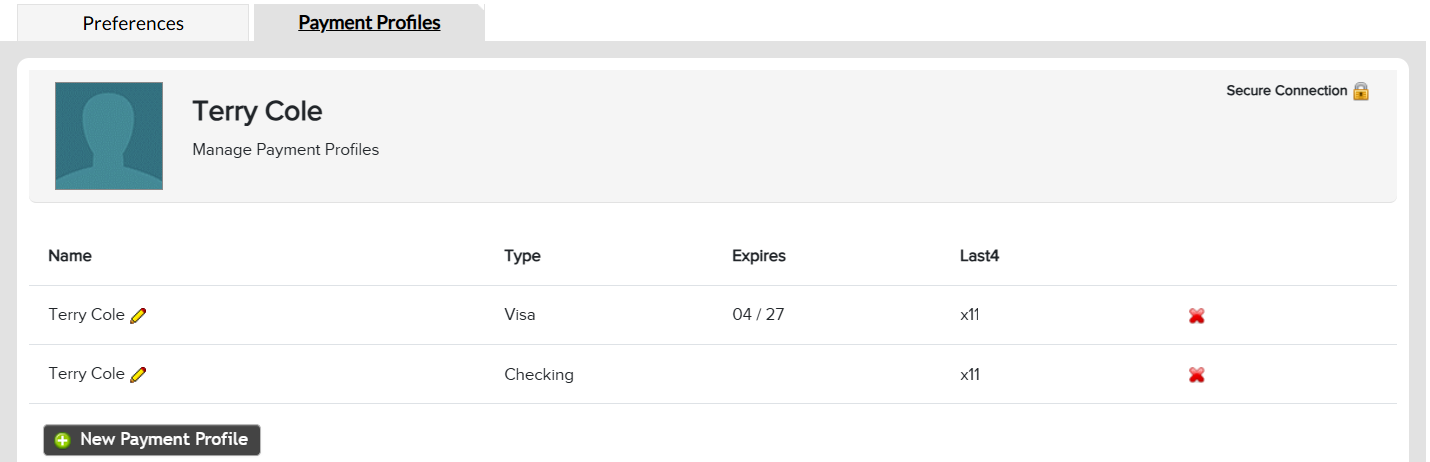Click the Terry Cole name in Visa row
Screen dimensions: 1430x462
coord(86,314)
